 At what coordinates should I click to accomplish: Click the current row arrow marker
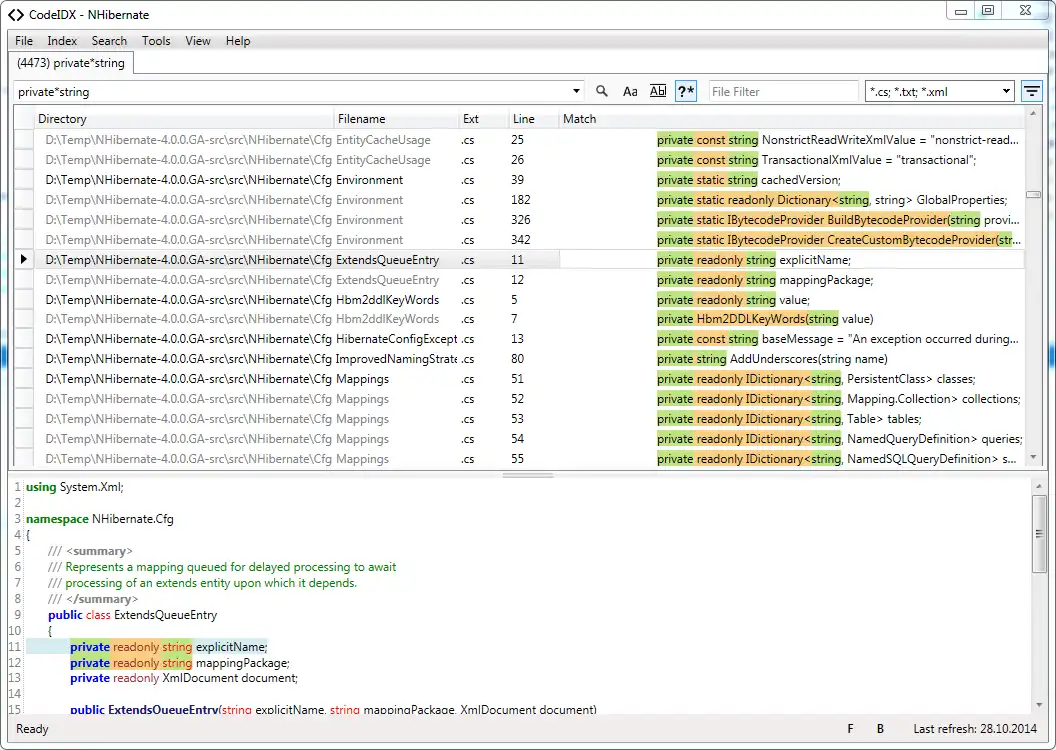tap(24, 259)
